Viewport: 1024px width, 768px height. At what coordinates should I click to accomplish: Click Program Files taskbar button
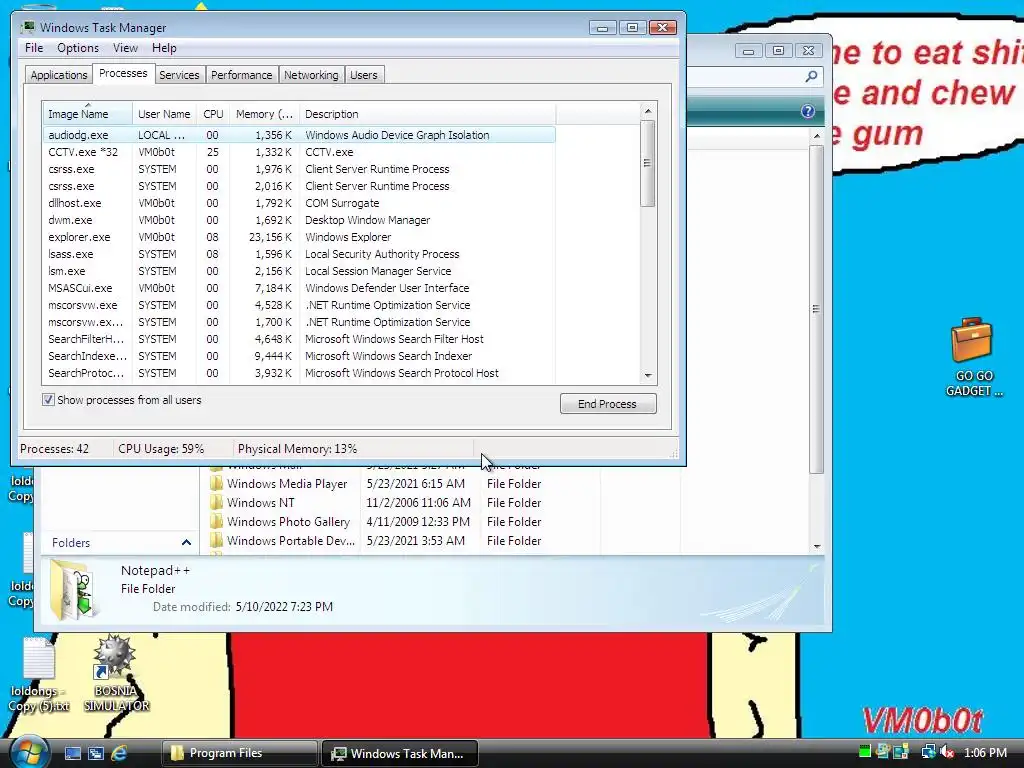[x=239, y=753]
